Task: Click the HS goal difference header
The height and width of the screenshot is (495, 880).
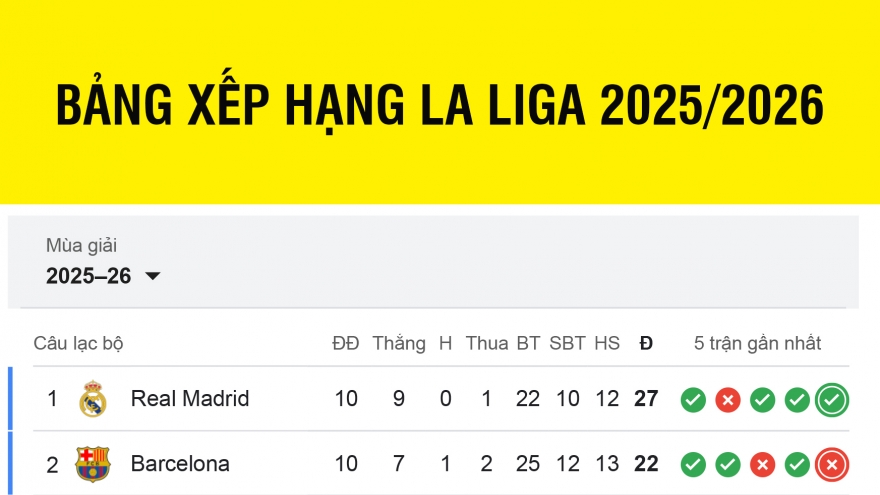Action: tap(607, 343)
